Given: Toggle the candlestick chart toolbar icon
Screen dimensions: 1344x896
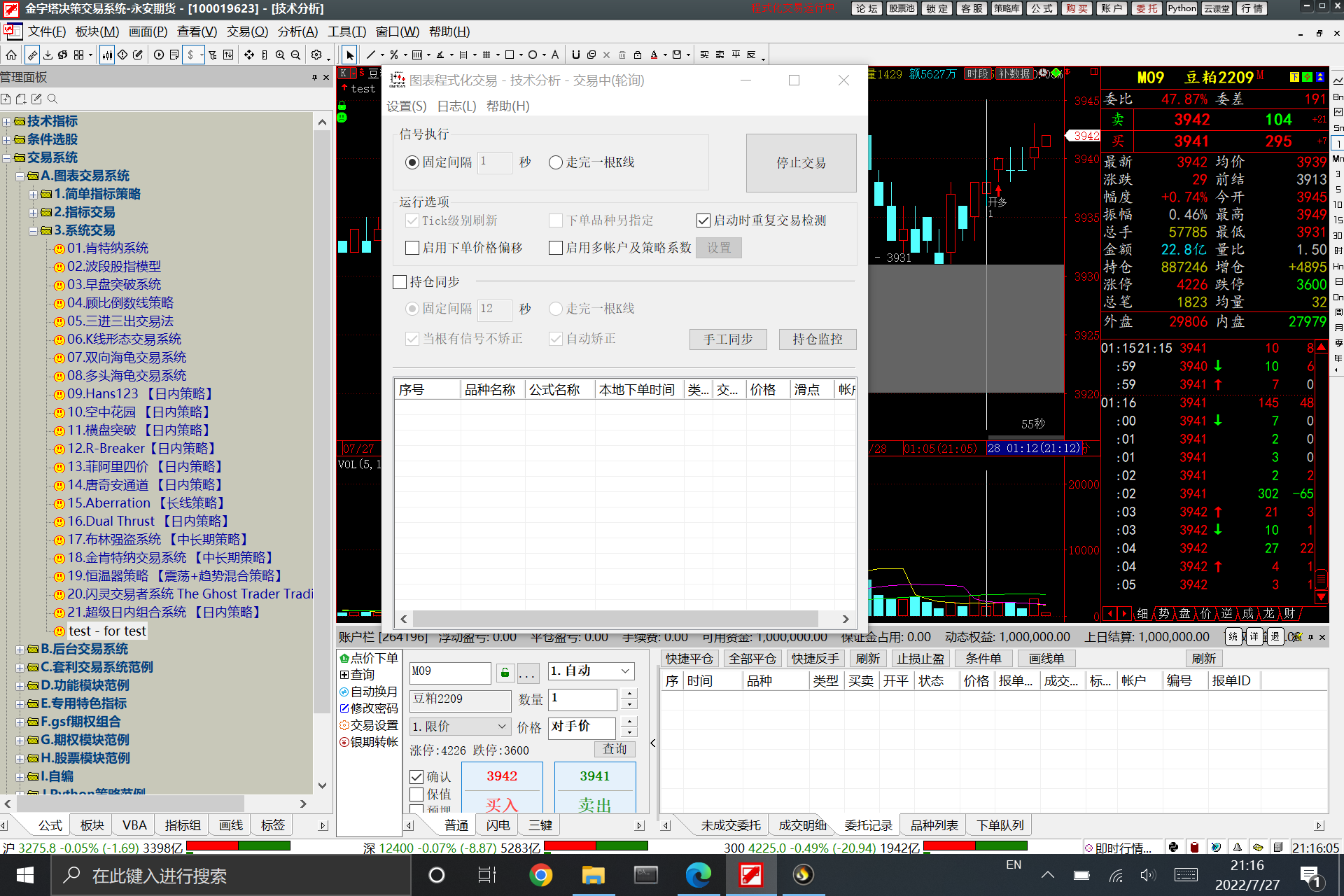Looking at the screenshot, I should 107,55.
